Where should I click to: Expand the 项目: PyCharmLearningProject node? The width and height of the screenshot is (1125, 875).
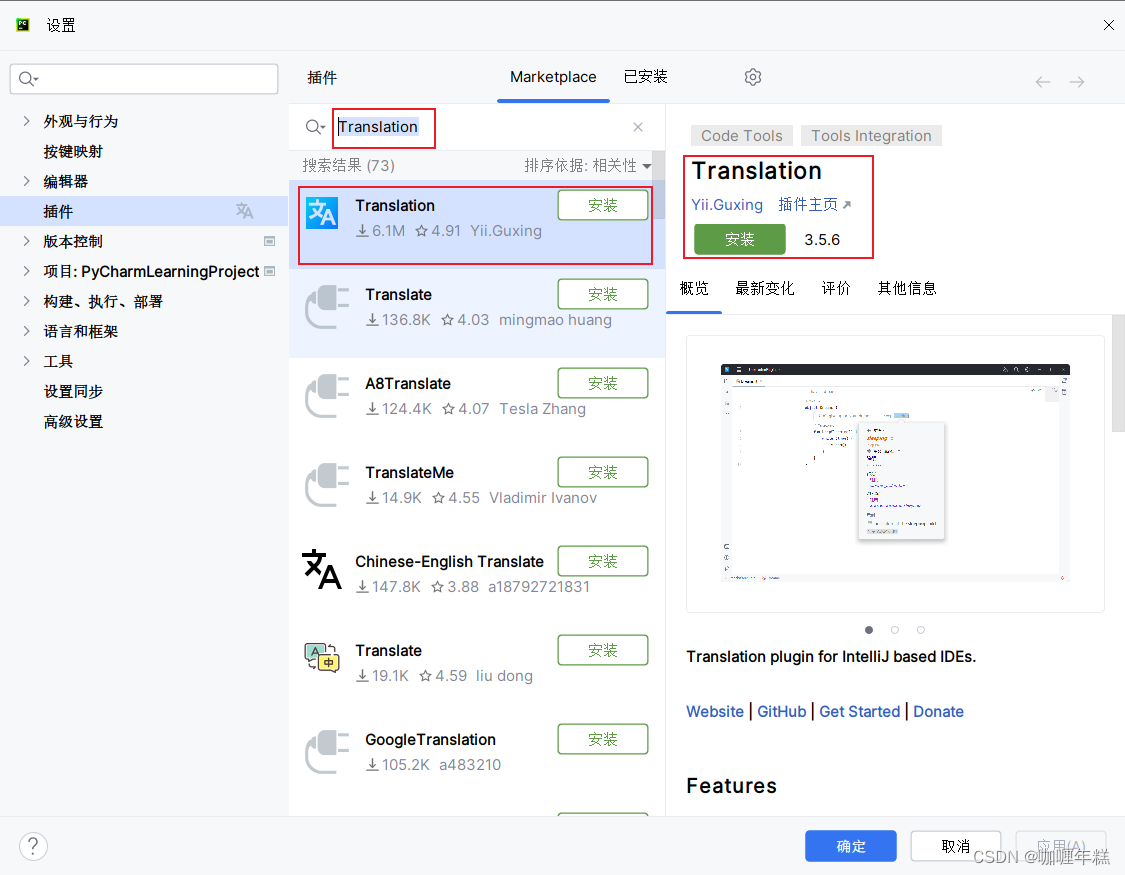coord(27,271)
